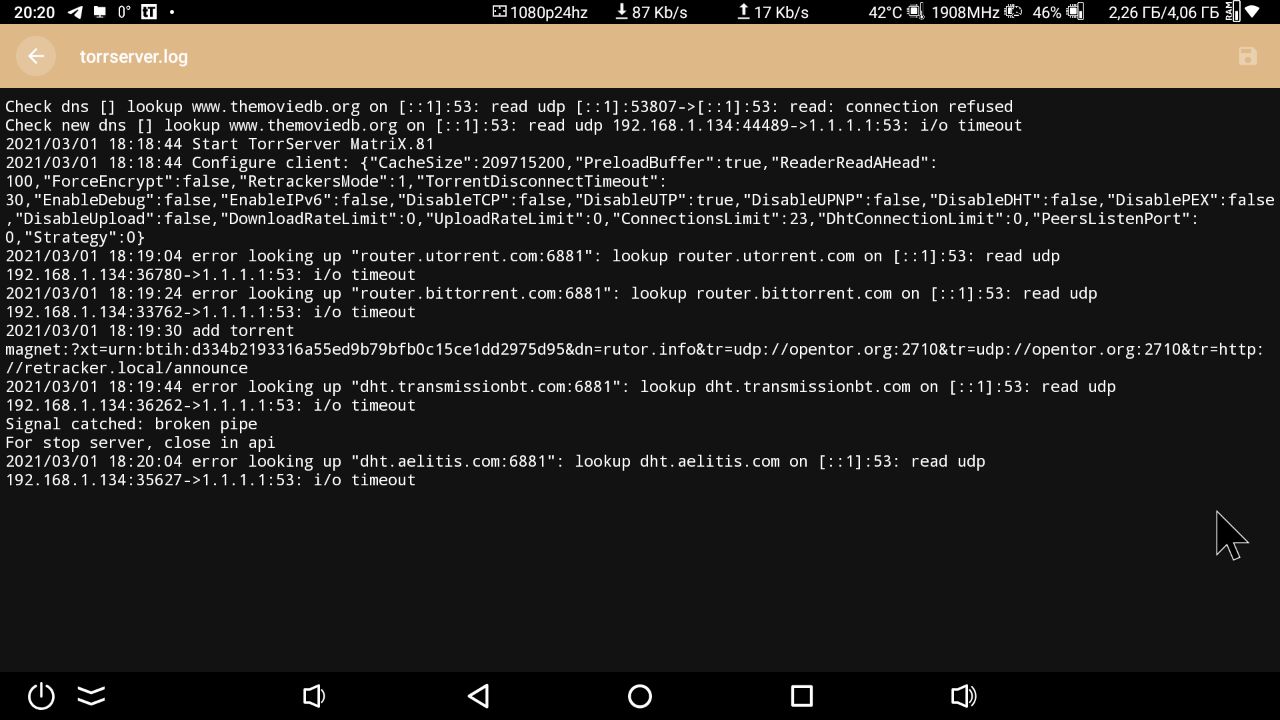
Task: Tap the Android home circle
Action: 640,696
